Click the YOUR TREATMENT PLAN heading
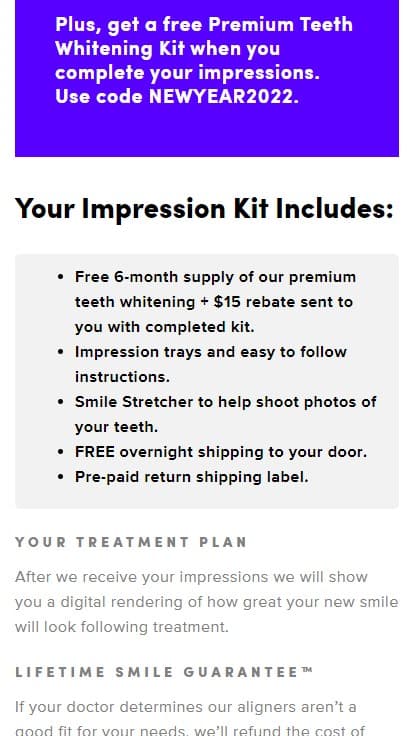 pyautogui.click(x=131, y=542)
